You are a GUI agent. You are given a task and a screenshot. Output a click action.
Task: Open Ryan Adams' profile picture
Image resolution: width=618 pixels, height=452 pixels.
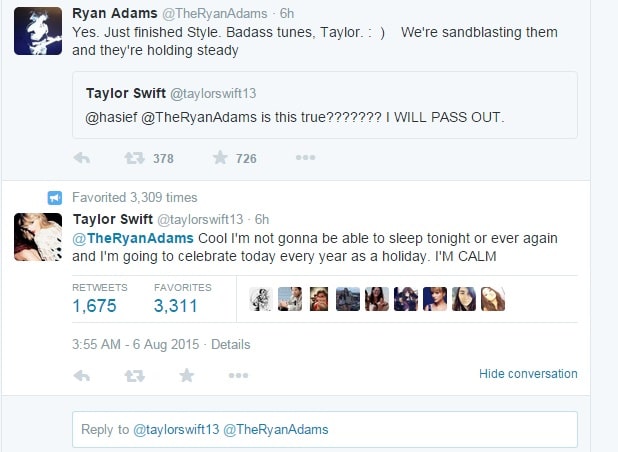coord(39,29)
